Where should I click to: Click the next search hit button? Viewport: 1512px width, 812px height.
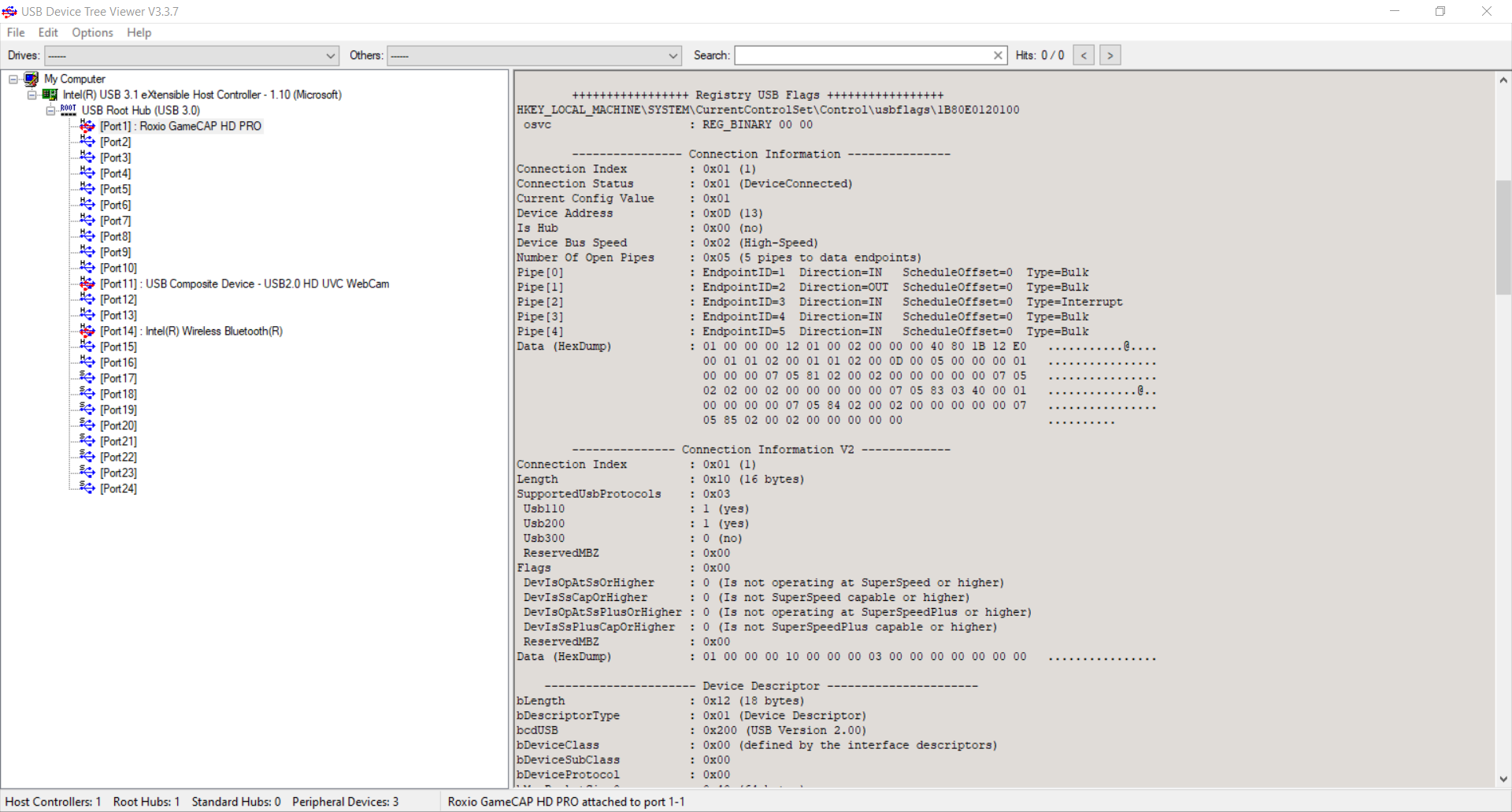tap(1110, 55)
